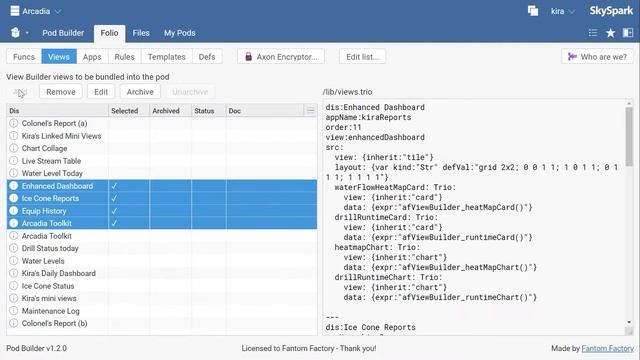
Task: Open the My Pods tab
Action: point(180,33)
